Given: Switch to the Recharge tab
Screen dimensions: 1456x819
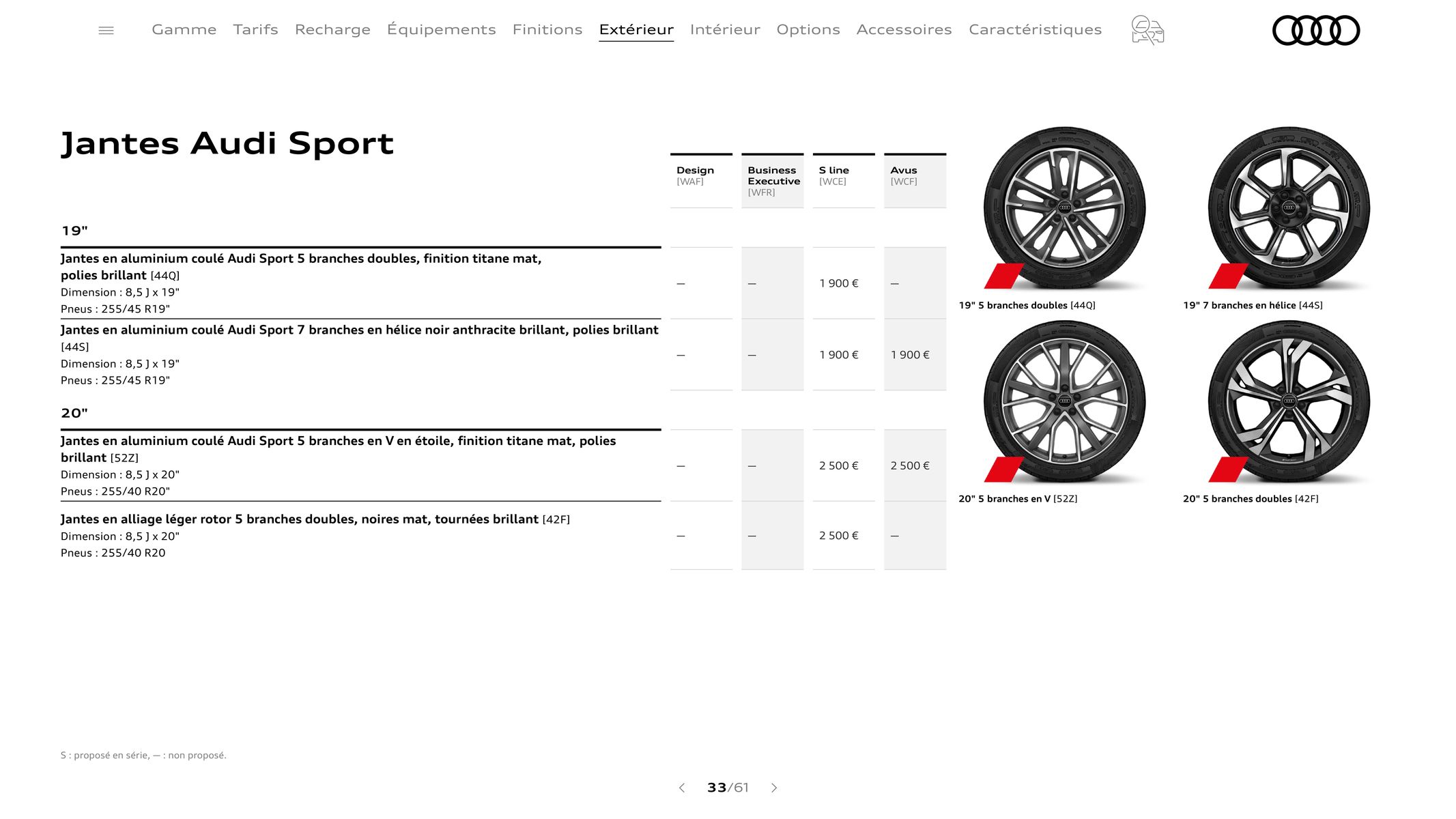Looking at the screenshot, I should tap(332, 29).
